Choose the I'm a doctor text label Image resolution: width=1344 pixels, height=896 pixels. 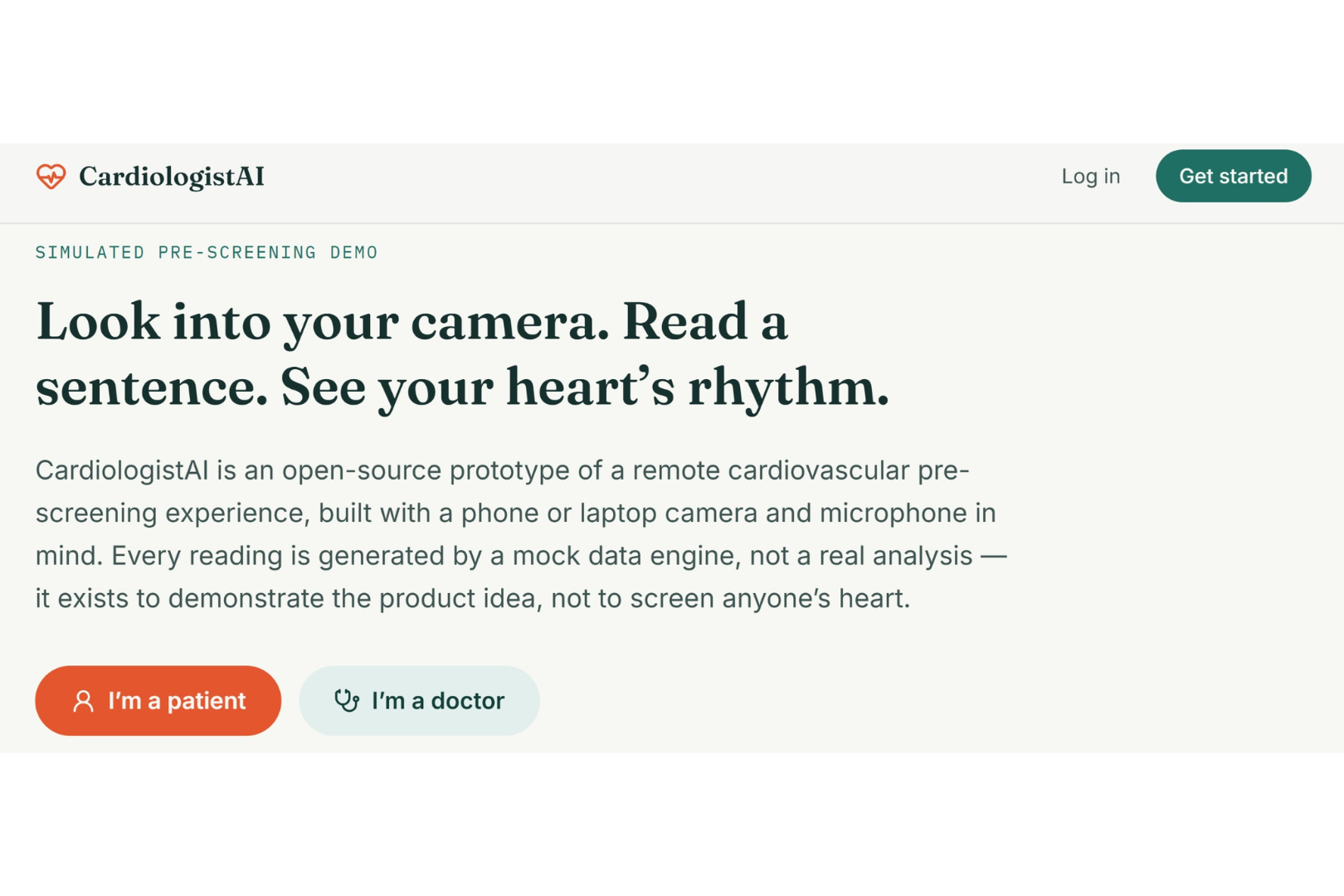click(438, 701)
